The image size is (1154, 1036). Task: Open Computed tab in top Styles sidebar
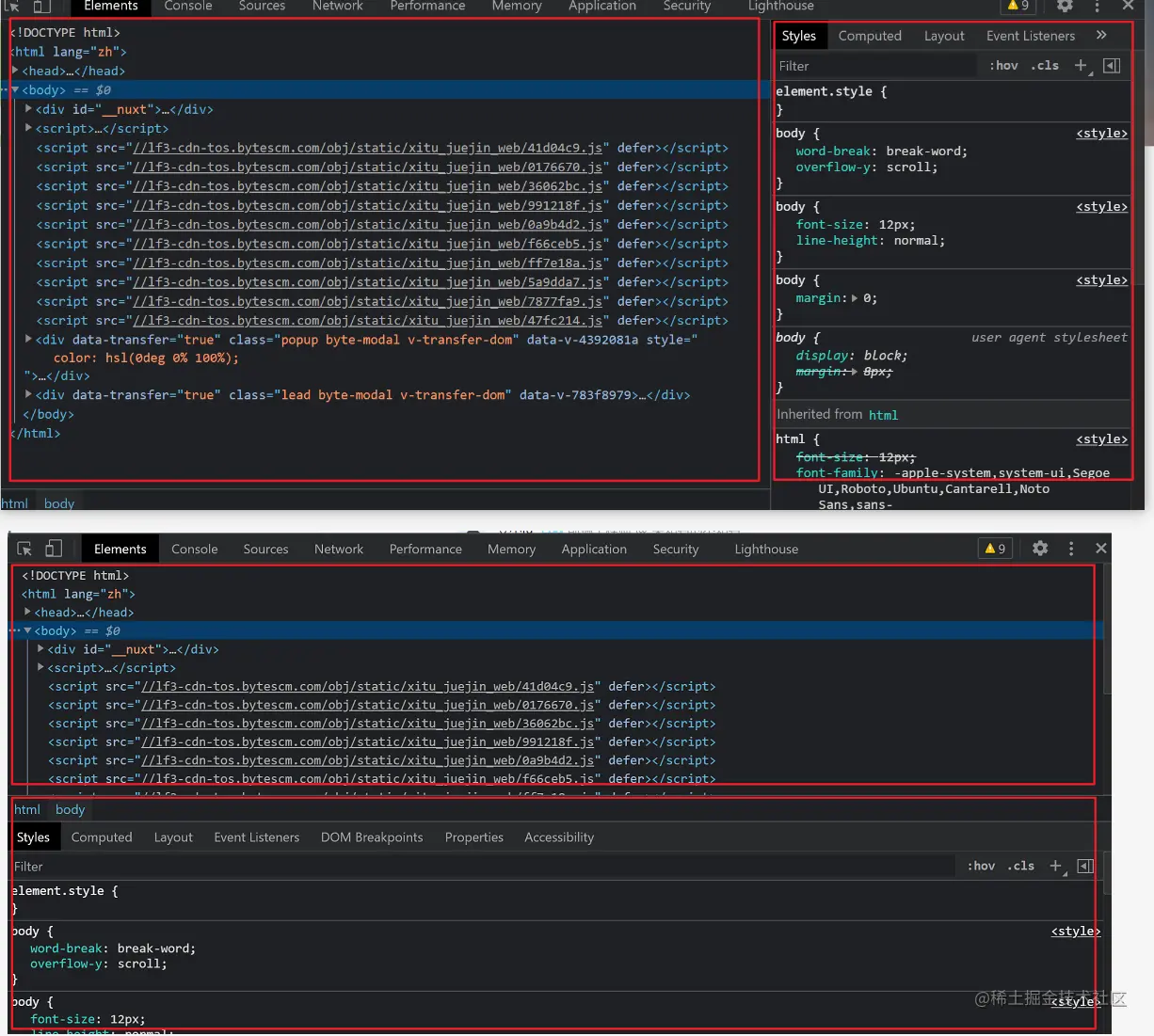tap(870, 36)
